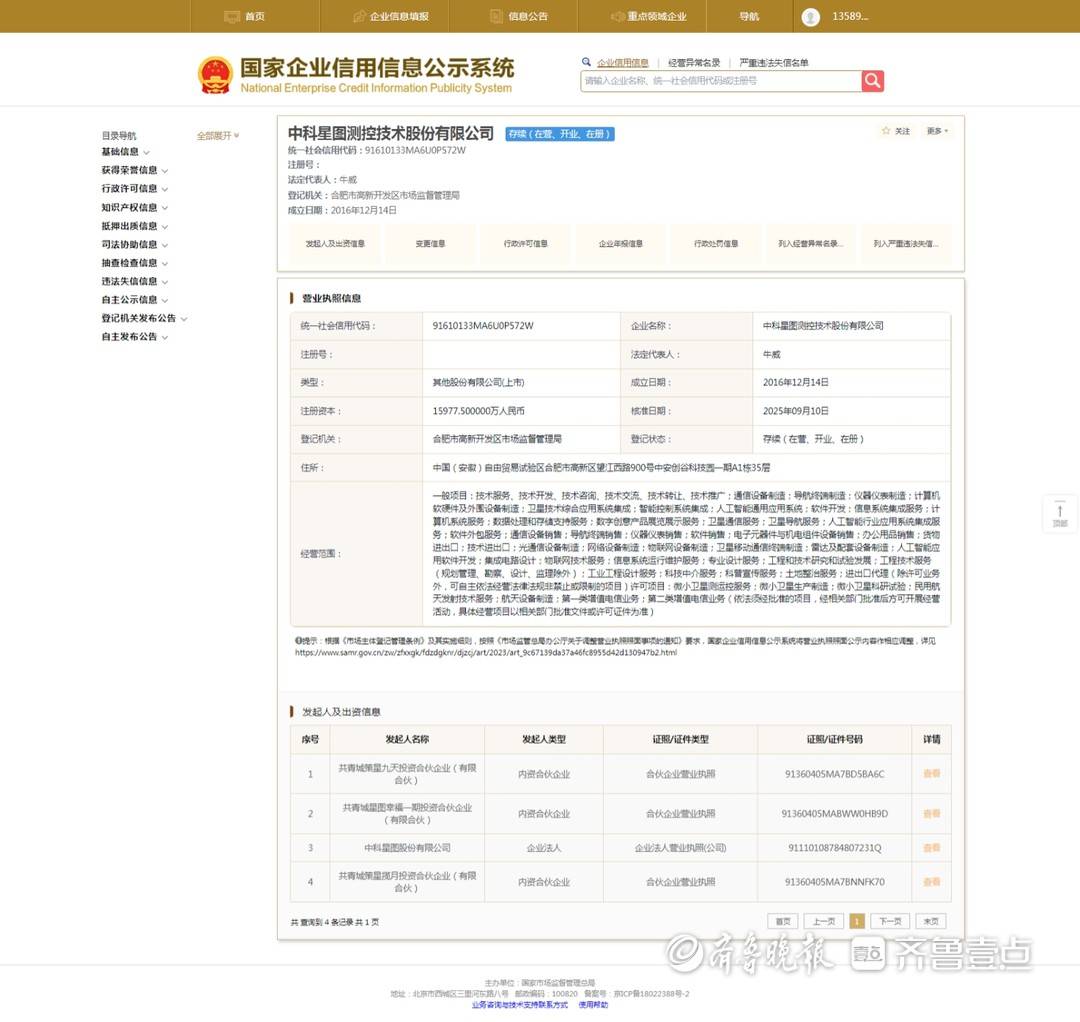Click the red search magnifier button
1080x1022 pixels.
tap(873, 81)
